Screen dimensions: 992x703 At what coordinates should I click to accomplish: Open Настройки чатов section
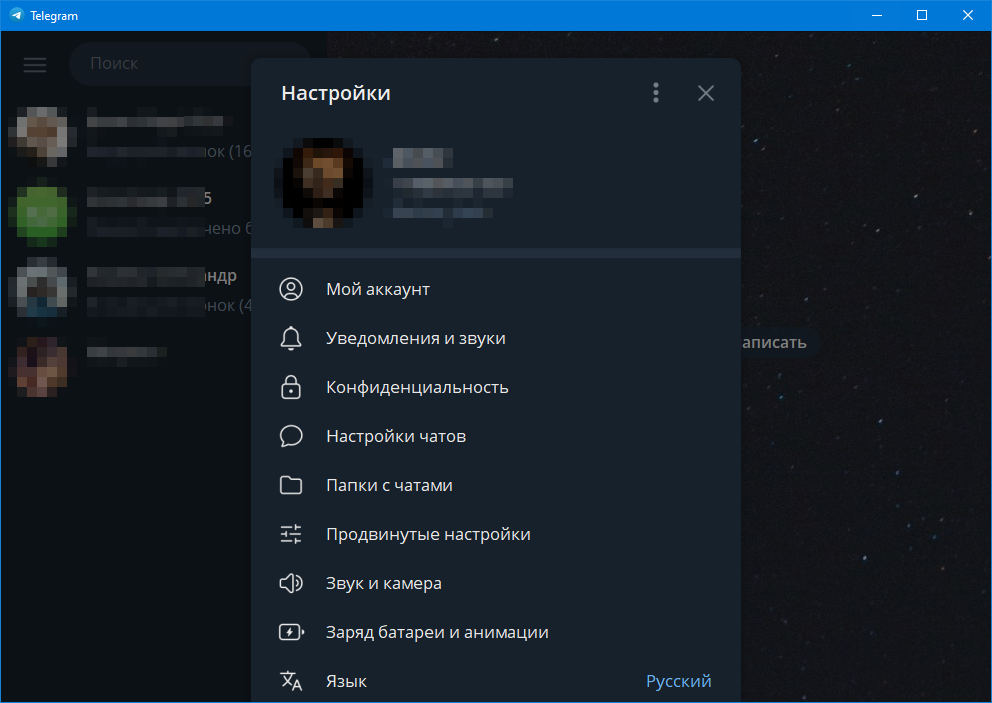[x=496, y=436]
